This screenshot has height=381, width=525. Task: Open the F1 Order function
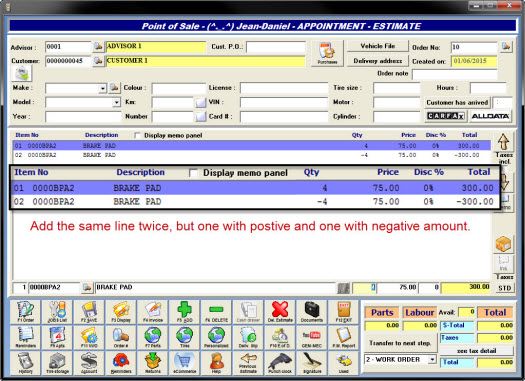coord(26,312)
